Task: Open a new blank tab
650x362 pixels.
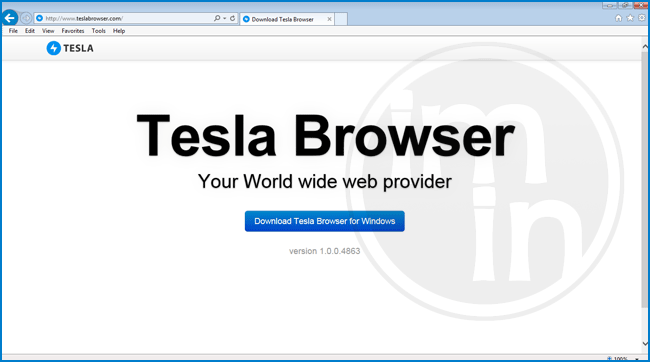Action: tap(341, 19)
